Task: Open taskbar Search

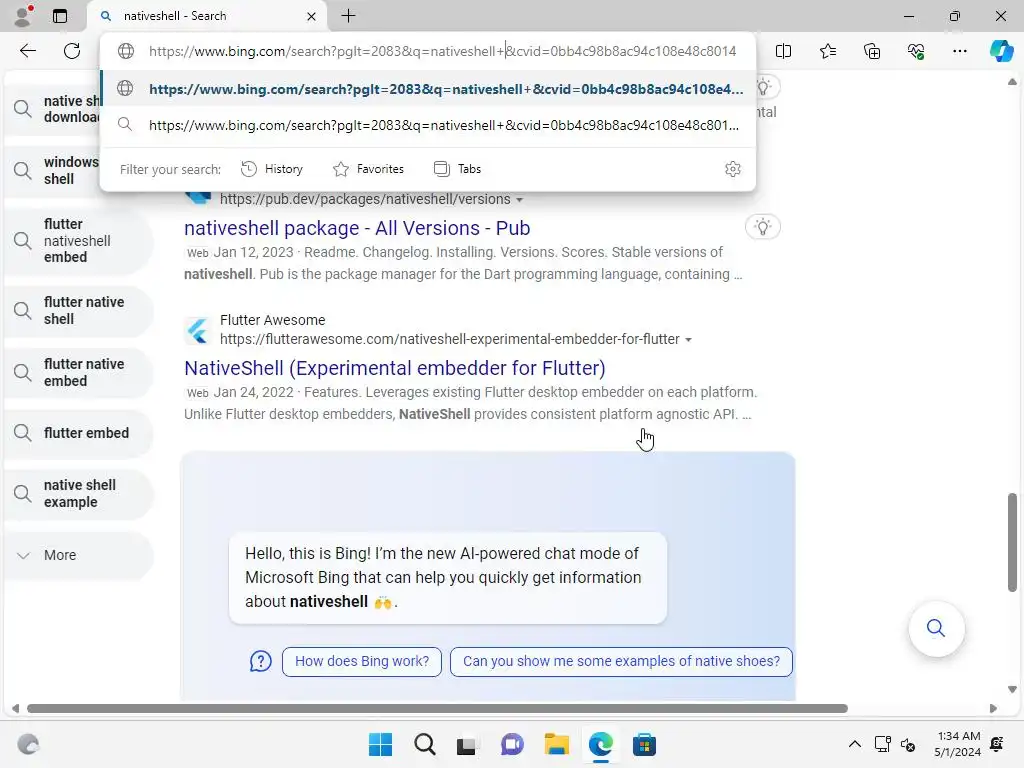Action: click(424, 744)
